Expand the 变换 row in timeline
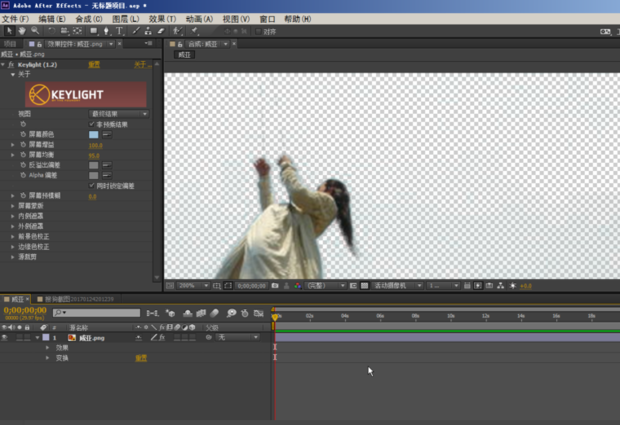The image size is (620, 425). click(x=47, y=358)
